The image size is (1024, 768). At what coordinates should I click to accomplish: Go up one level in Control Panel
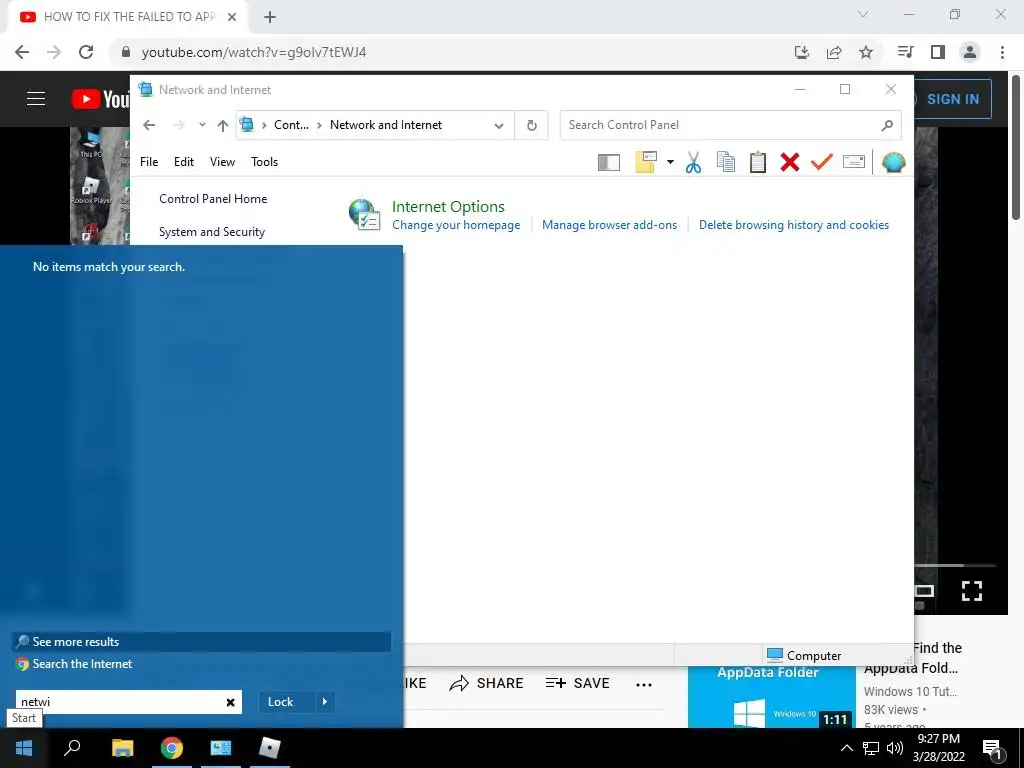(223, 125)
